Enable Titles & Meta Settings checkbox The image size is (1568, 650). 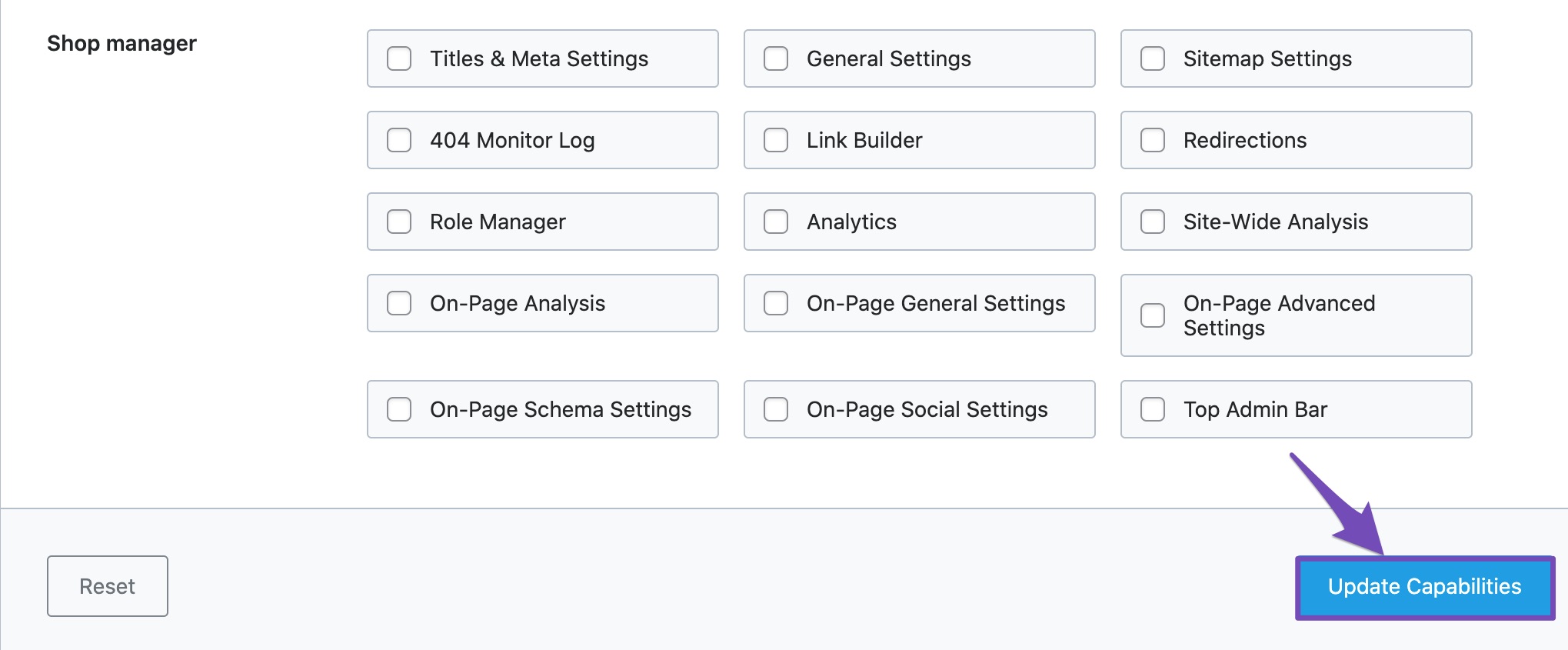399,58
